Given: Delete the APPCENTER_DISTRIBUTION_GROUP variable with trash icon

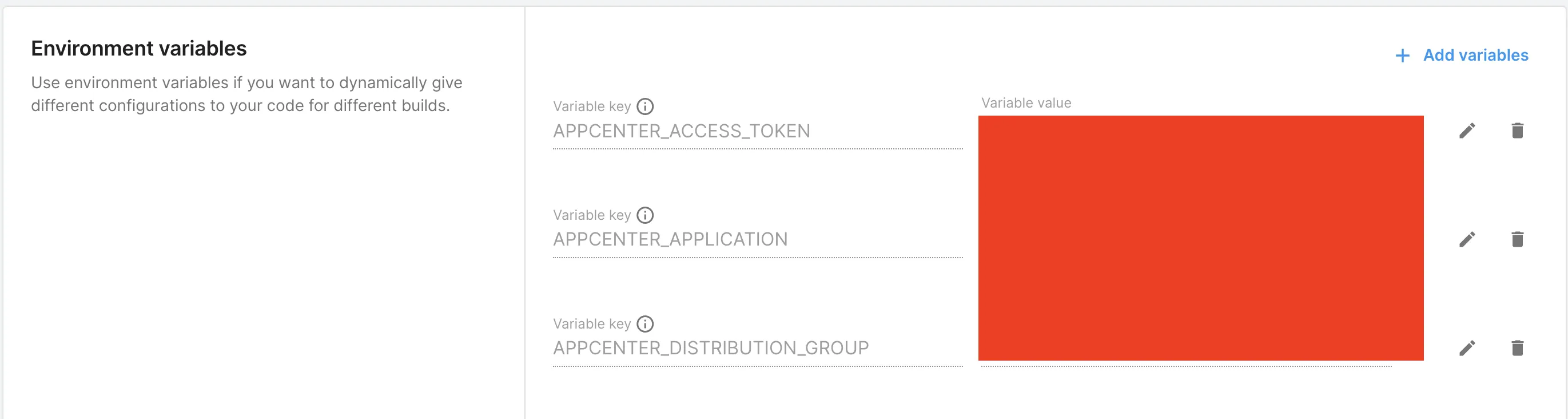Looking at the screenshot, I should [x=1518, y=348].
